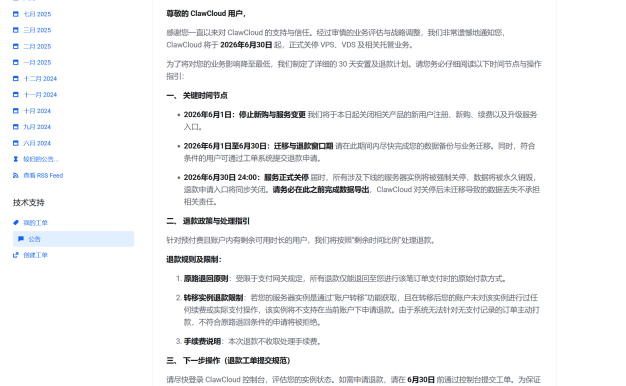Open the 三月 2025 announcements archive

[x=37, y=30]
